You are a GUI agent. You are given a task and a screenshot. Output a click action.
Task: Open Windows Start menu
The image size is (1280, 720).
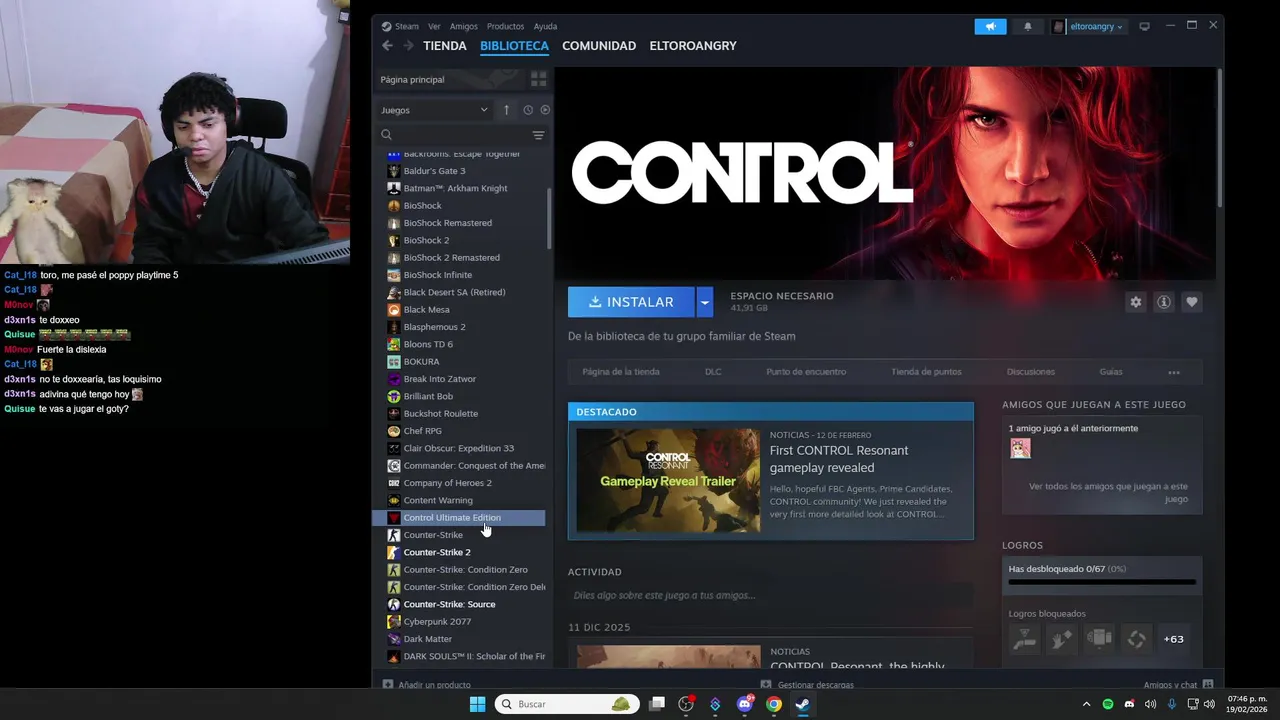(x=477, y=704)
